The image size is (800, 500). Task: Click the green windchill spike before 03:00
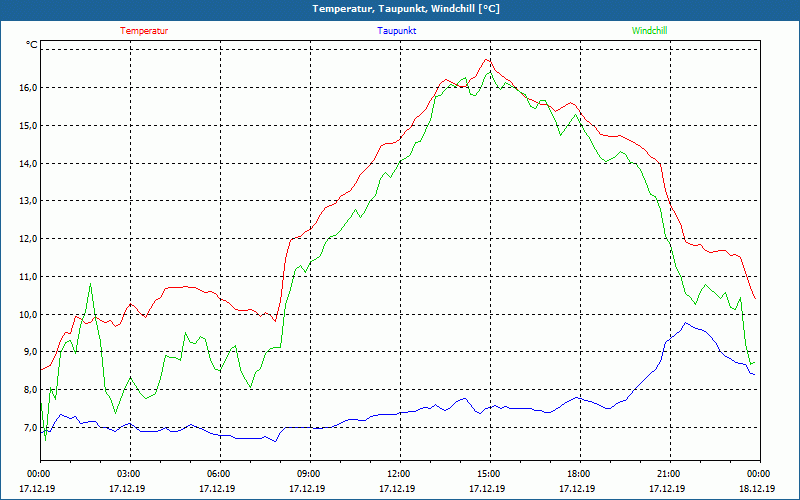tap(90, 284)
